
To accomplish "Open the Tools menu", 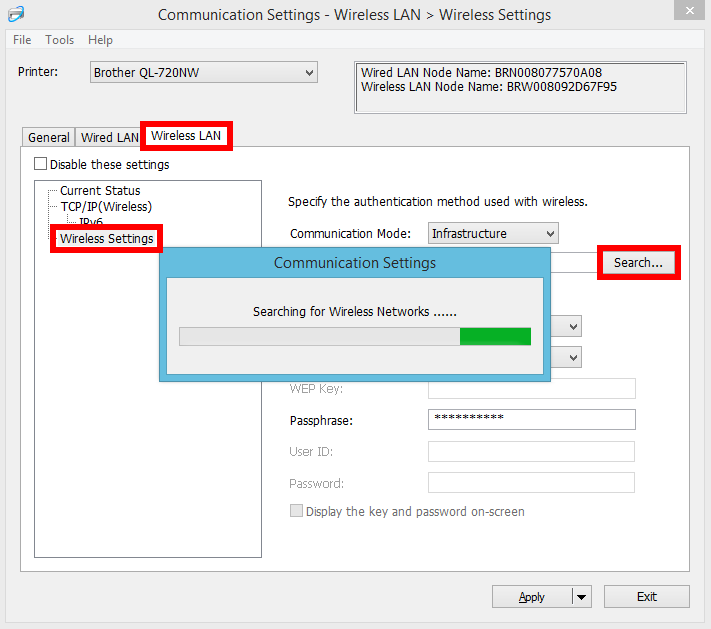I will pyautogui.click(x=60, y=40).
